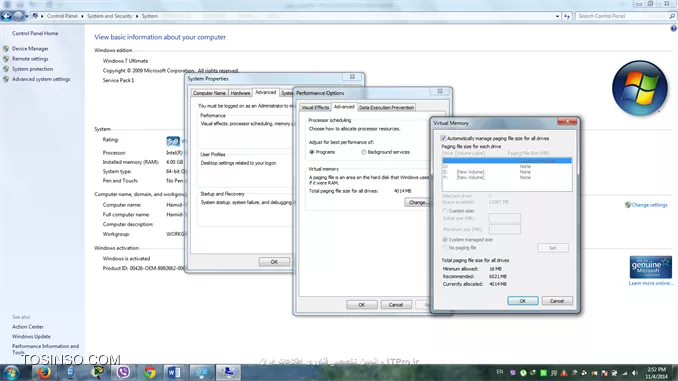Open Viber from the taskbar
The height and width of the screenshot is (381, 678).
(x=123, y=372)
